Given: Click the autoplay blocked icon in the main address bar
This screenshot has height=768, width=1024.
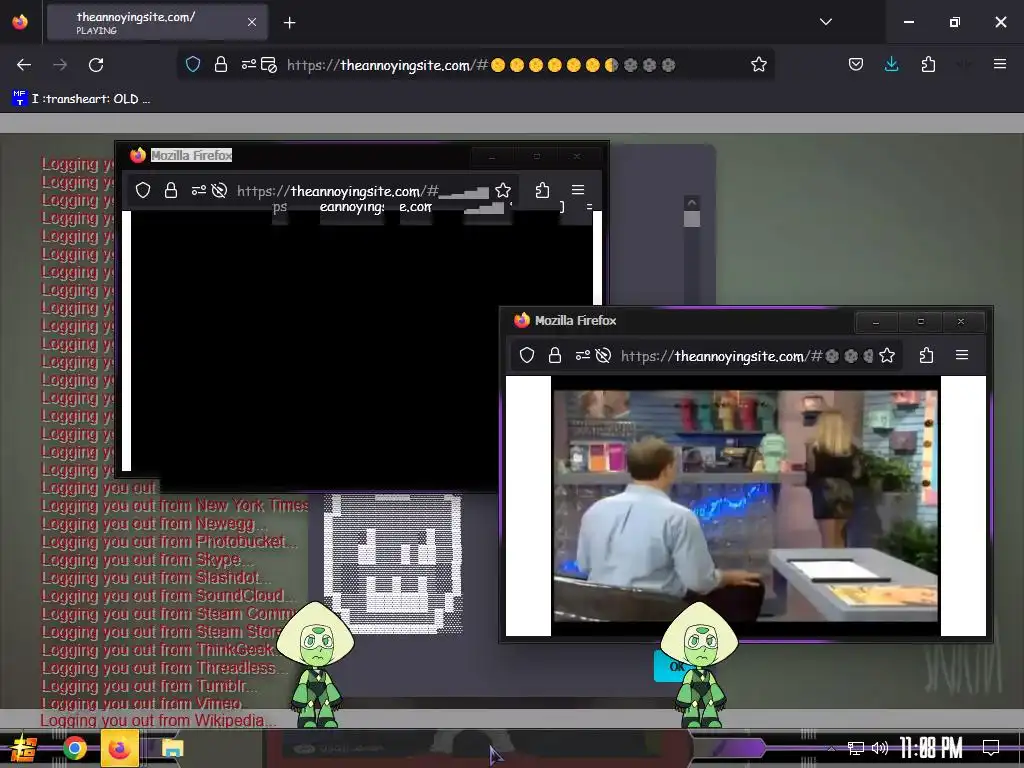Looking at the screenshot, I should pyautogui.click(x=268, y=64).
